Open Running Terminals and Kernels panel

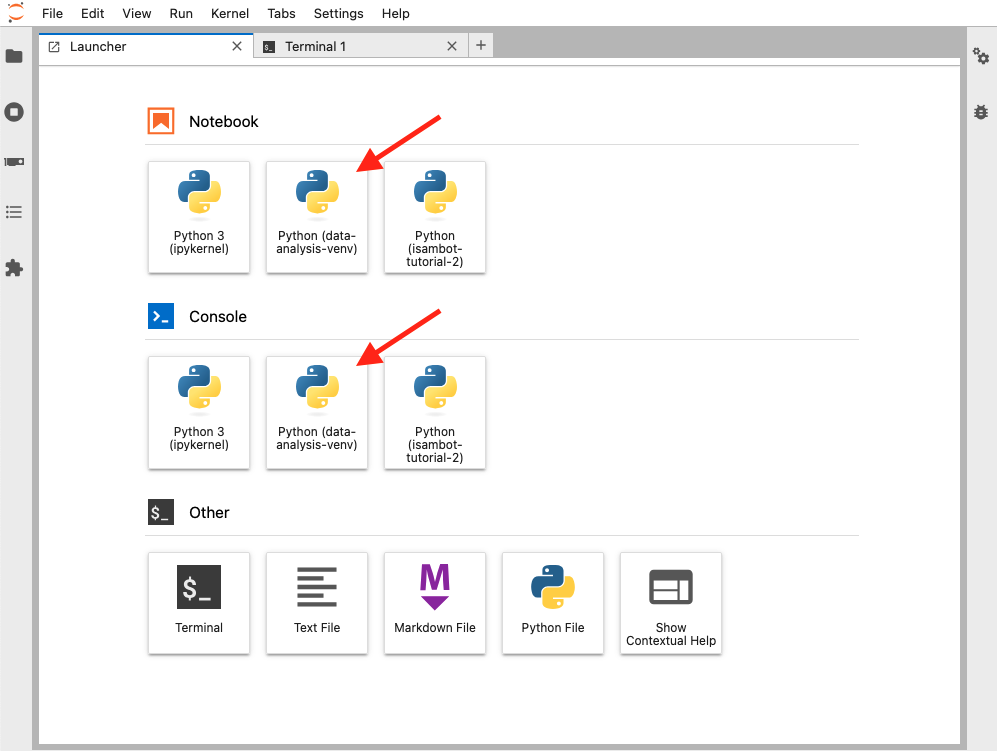coord(14,112)
